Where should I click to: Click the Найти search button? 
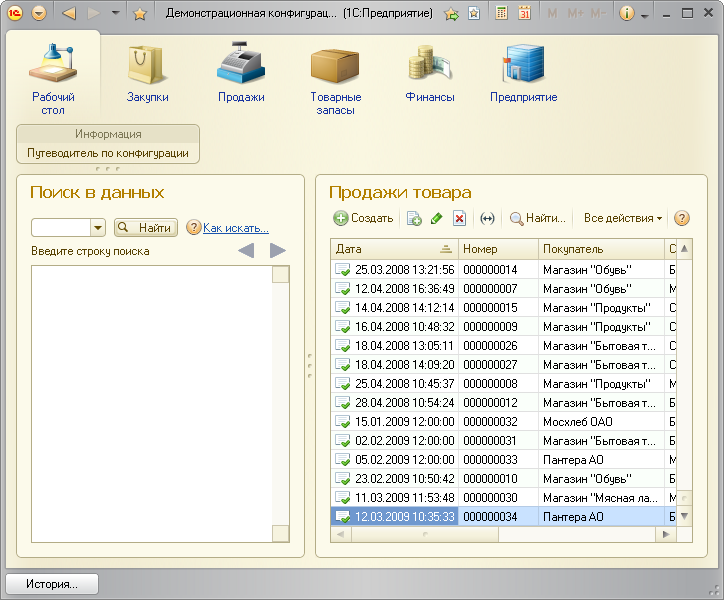146,228
